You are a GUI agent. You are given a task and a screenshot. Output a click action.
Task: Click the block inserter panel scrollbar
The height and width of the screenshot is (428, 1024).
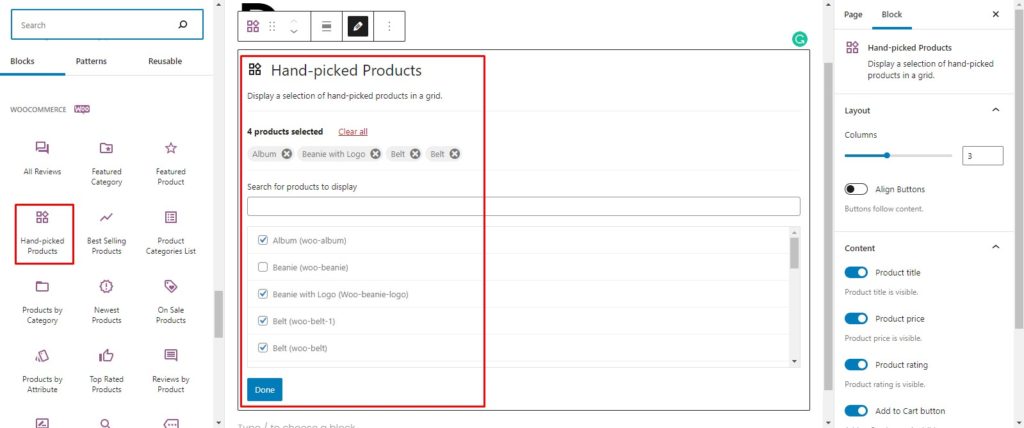(219, 314)
